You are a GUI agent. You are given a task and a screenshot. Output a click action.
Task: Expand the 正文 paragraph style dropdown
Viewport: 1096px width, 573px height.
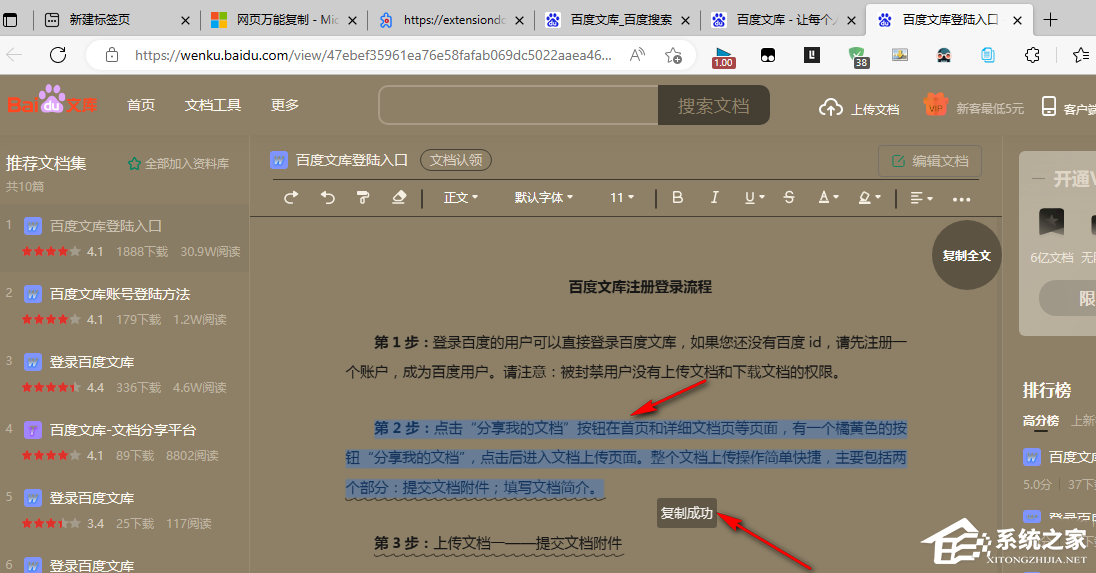pyautogui.click(x=461, y=198)
